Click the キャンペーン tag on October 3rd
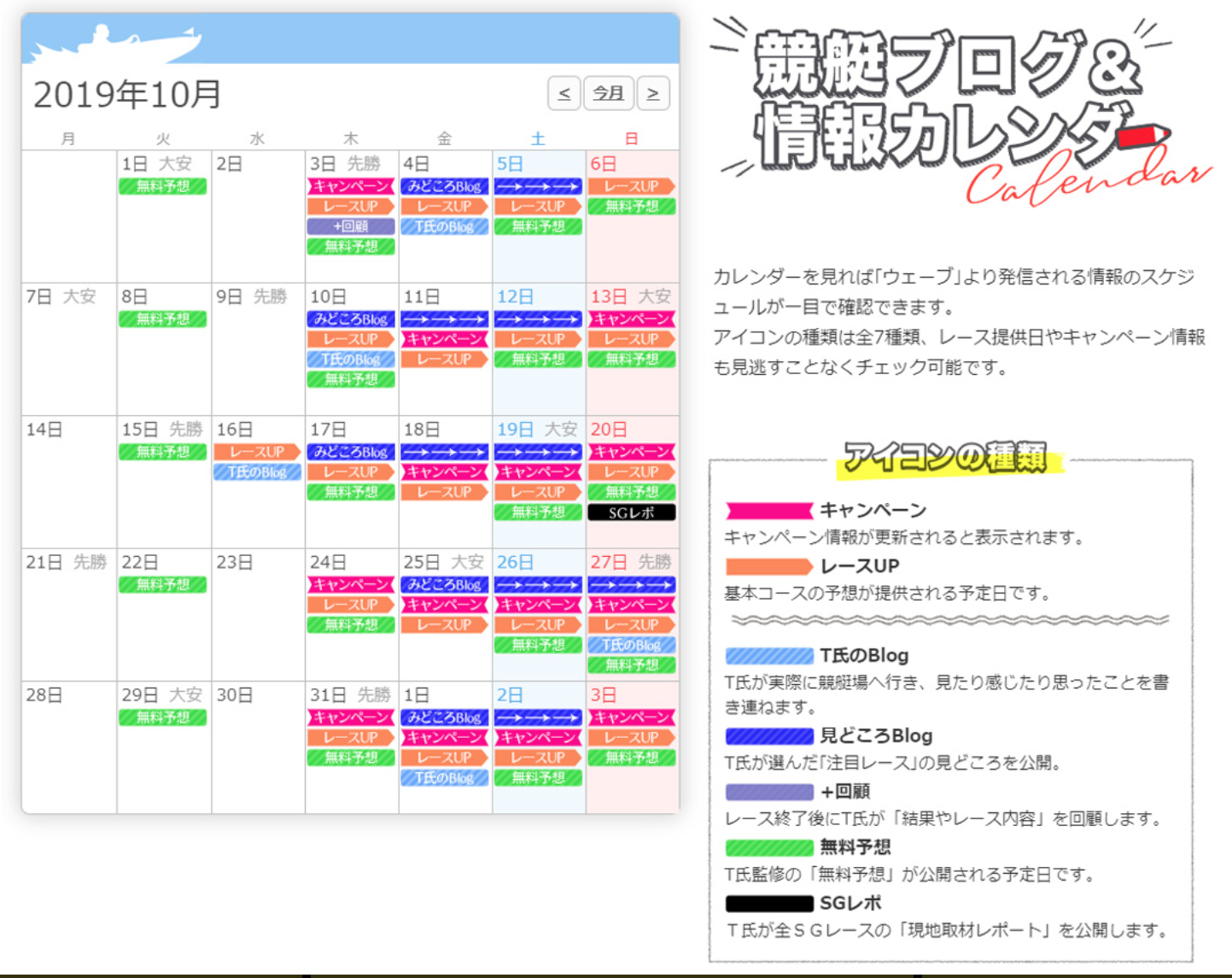This screenshot has width=1232, height=978. tap(351, 186)
